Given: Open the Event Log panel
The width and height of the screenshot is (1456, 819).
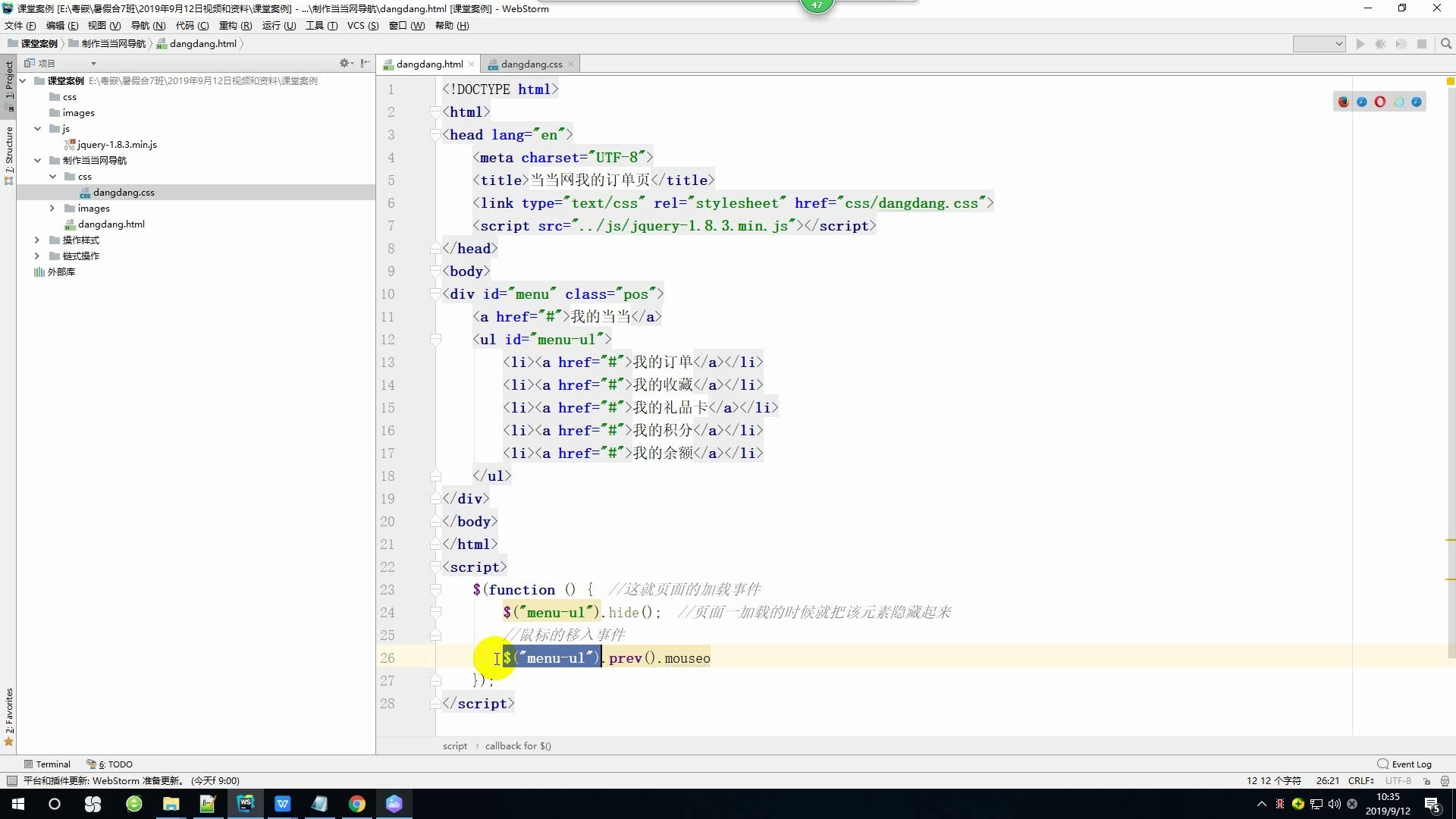Looking at the screenshot, I should pyautogui.click(x=1404, y=764).
